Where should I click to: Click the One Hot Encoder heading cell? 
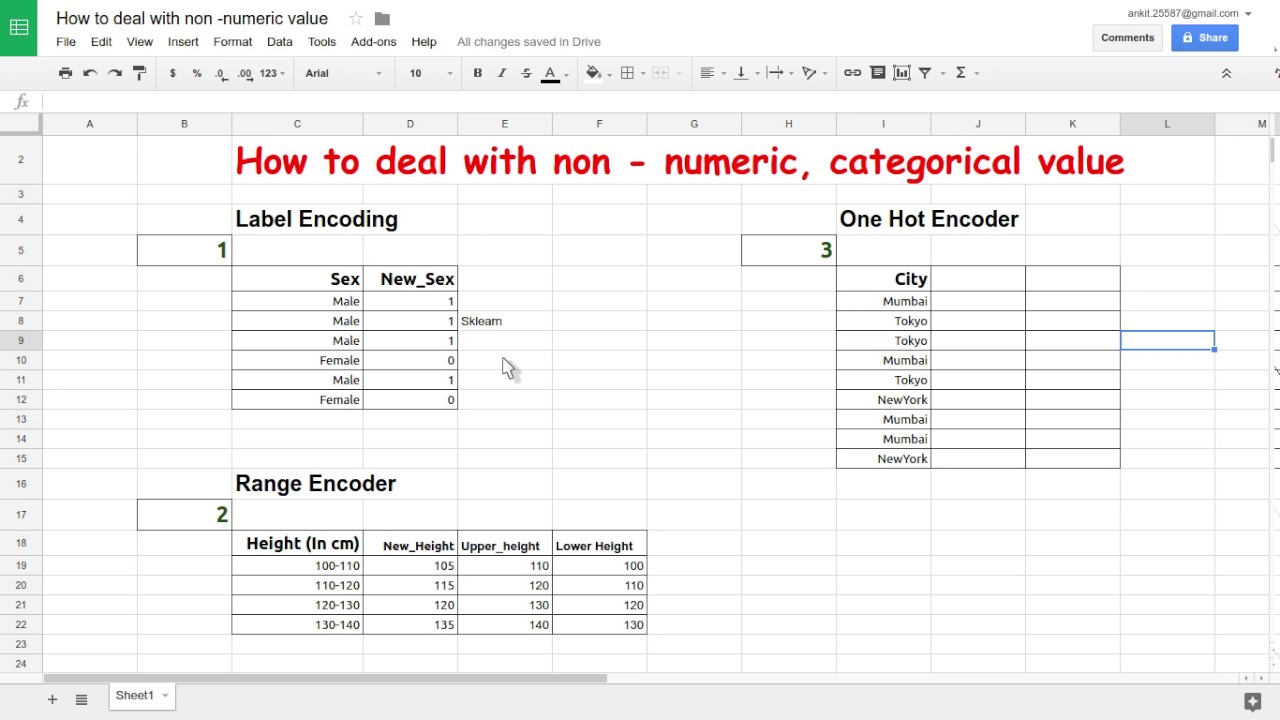click(x=929, y=219)
